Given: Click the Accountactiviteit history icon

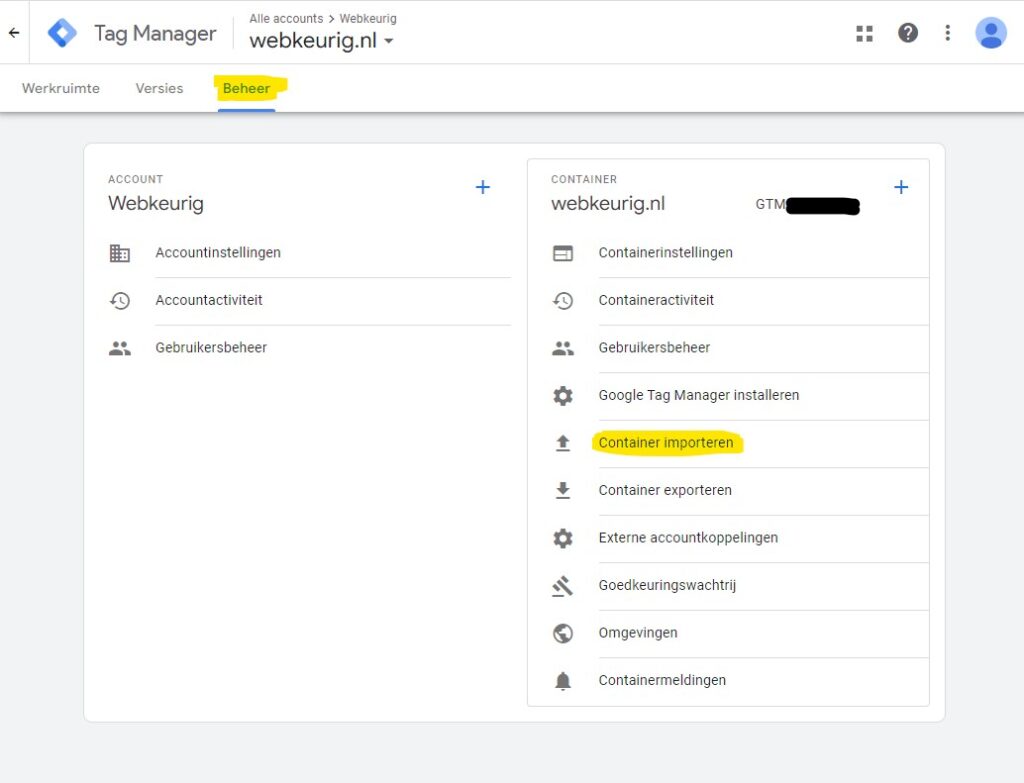Looking at the screenshot, I should point(120,300).
